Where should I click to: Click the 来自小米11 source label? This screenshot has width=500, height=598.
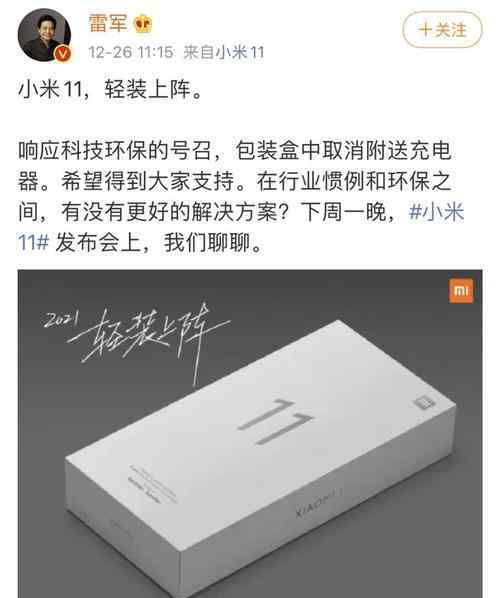pos(224,52)
